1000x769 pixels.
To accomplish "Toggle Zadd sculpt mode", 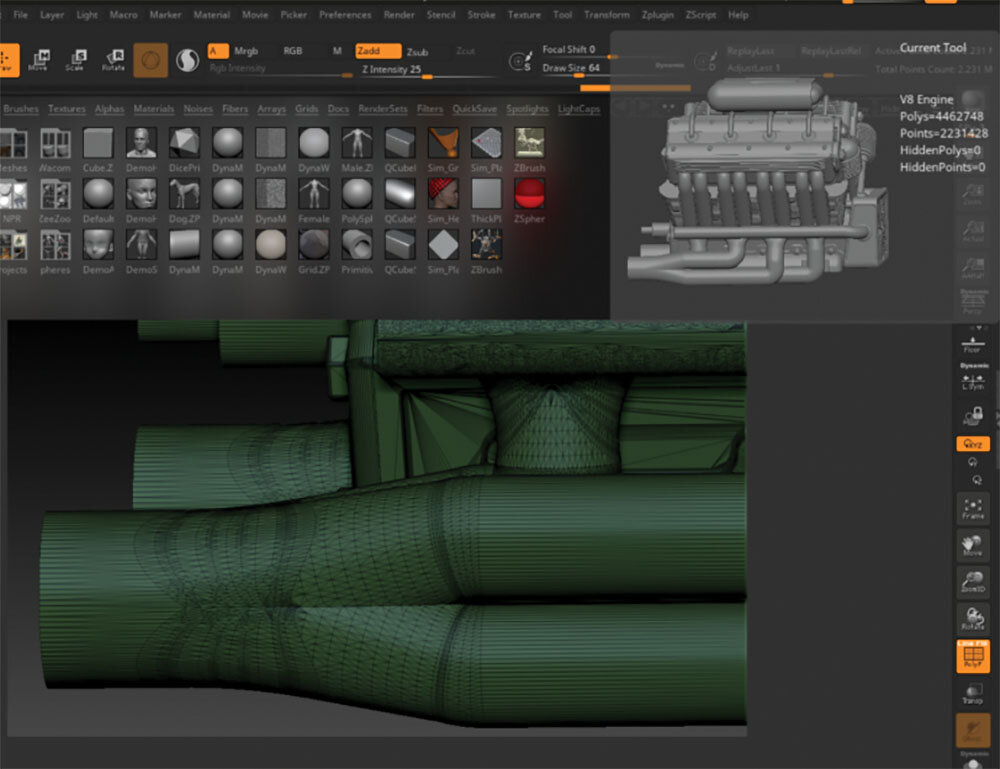I will pos(378,51).
